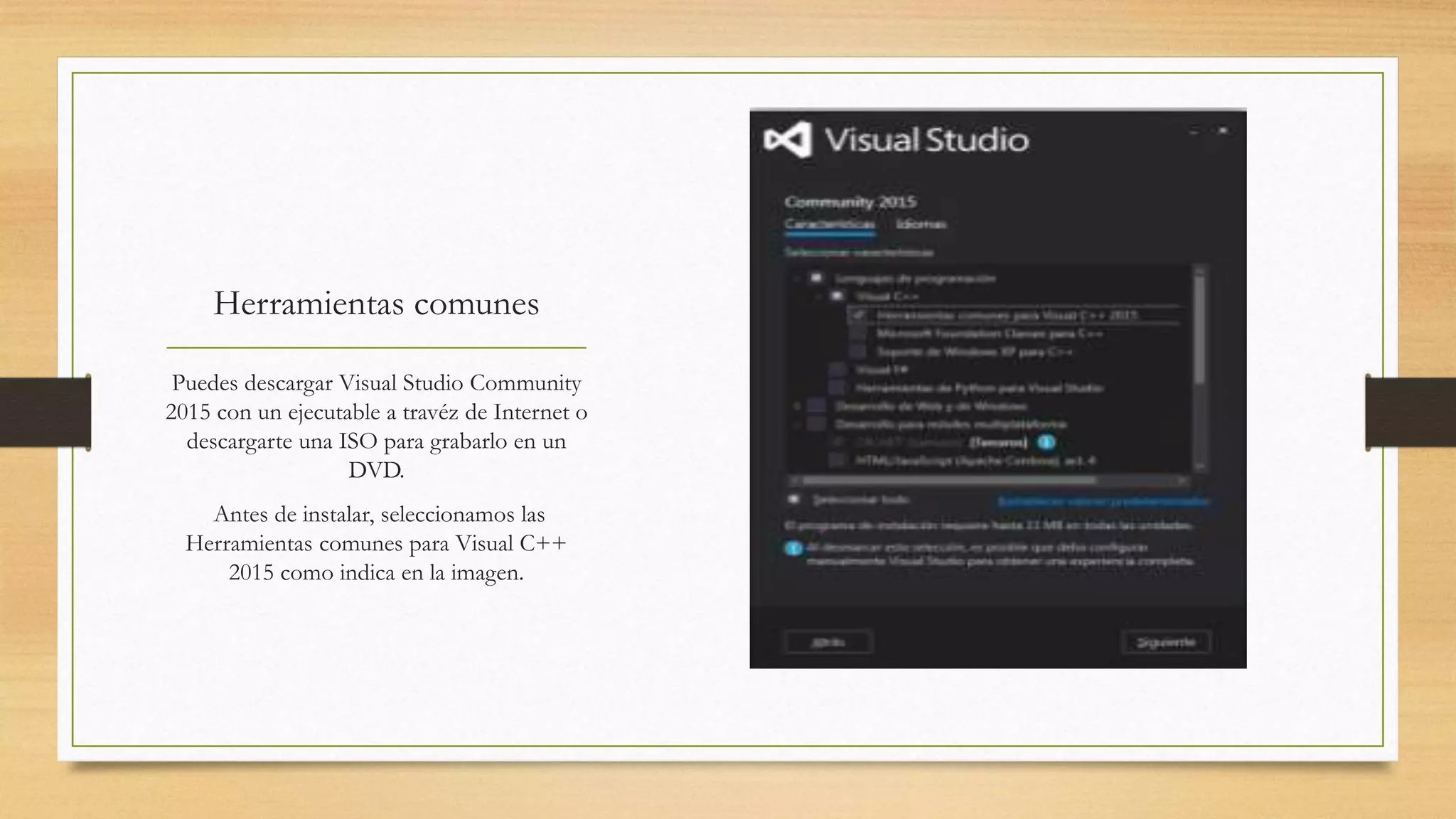Switch to the Idiomas tab

pyautogui.click(x=921, y=224)
